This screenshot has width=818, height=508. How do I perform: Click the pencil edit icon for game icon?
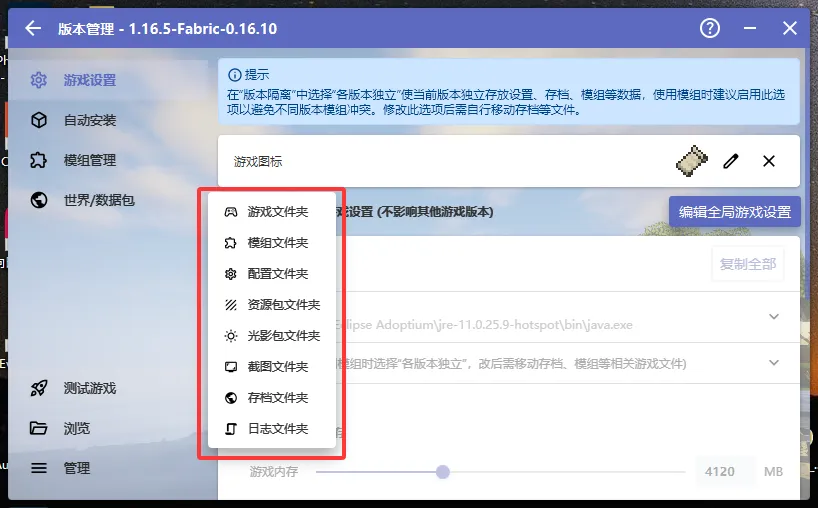click(731, 161)
